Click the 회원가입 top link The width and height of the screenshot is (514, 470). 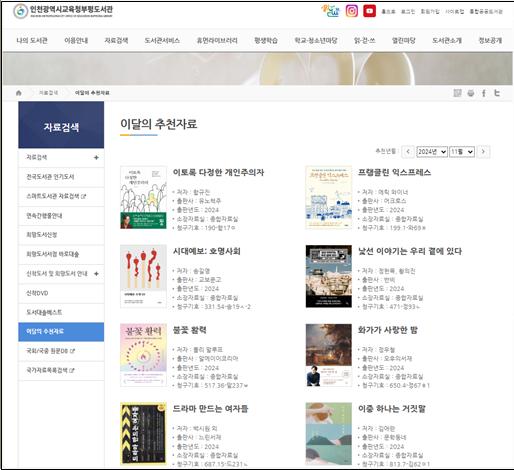tap(430, 12)
